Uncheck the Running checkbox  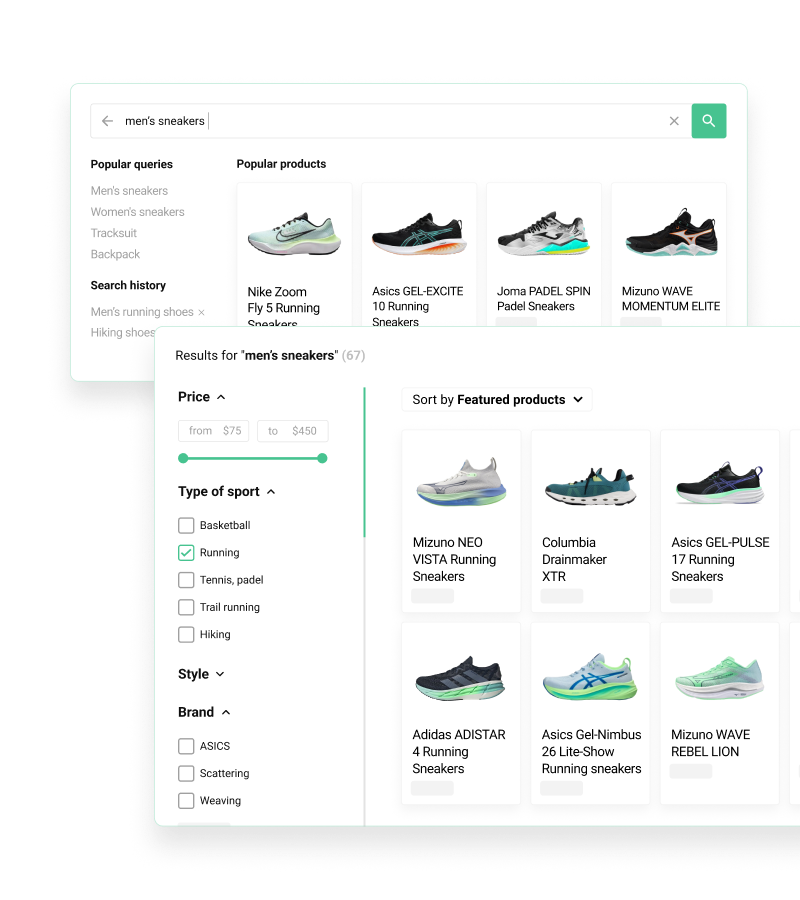[x=186, y=553]
